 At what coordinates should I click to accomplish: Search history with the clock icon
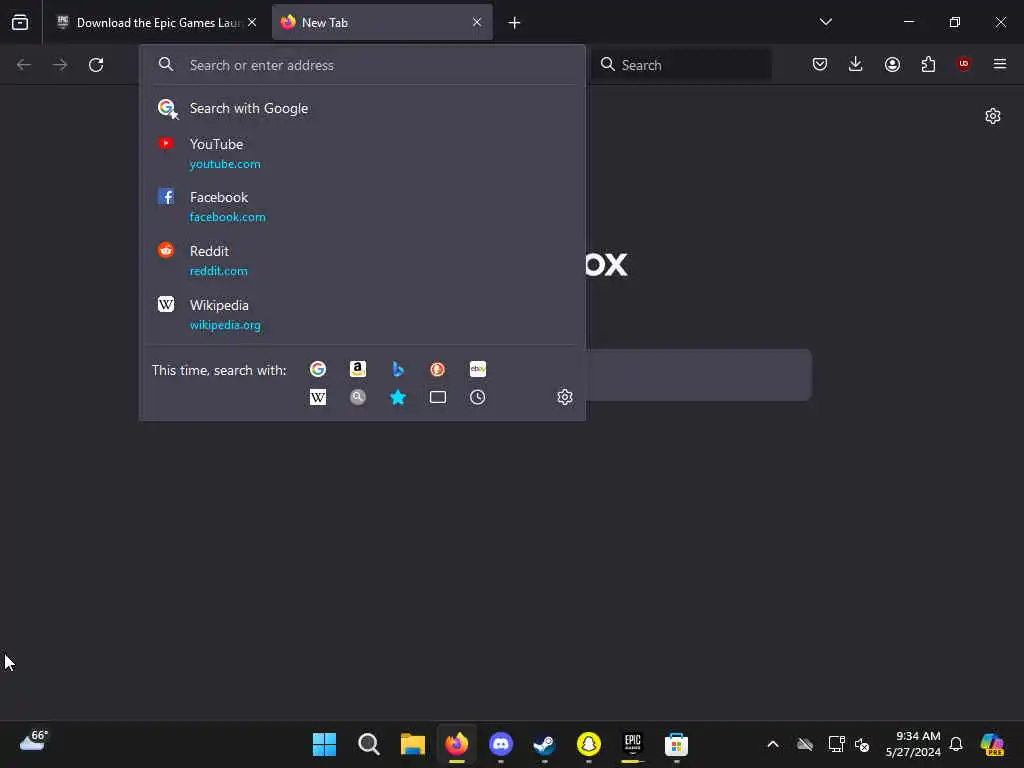pyautogui.click(x=477, y=397)
